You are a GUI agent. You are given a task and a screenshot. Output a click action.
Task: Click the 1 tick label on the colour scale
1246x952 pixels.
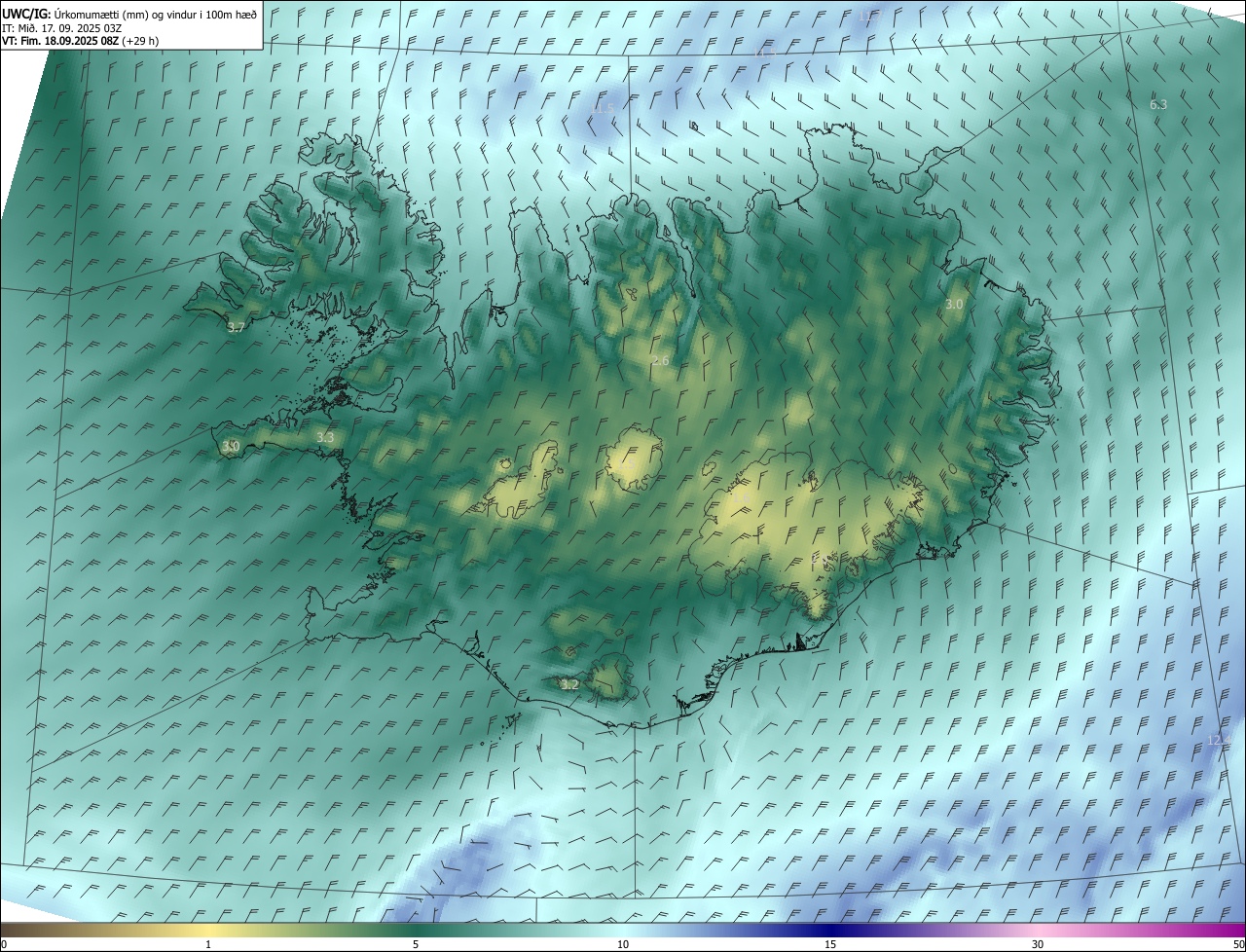coord(208,944)
